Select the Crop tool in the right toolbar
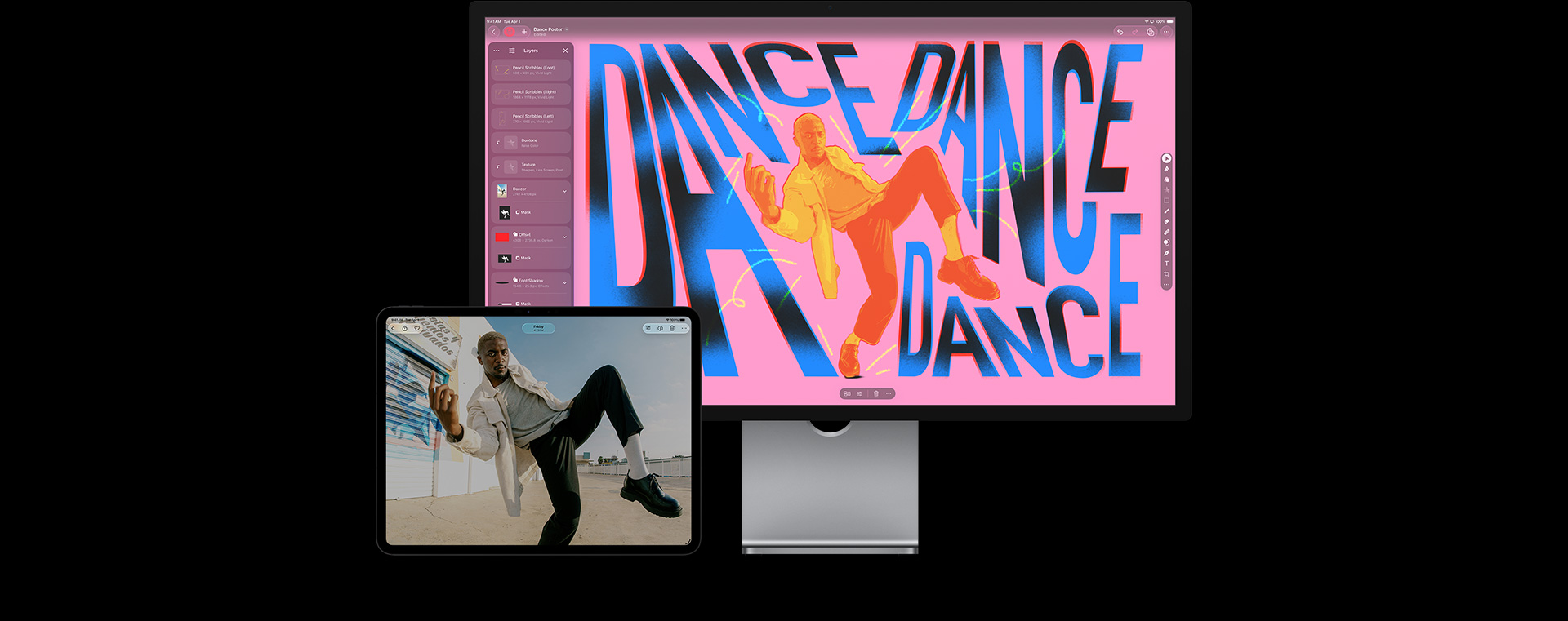 1166,274
